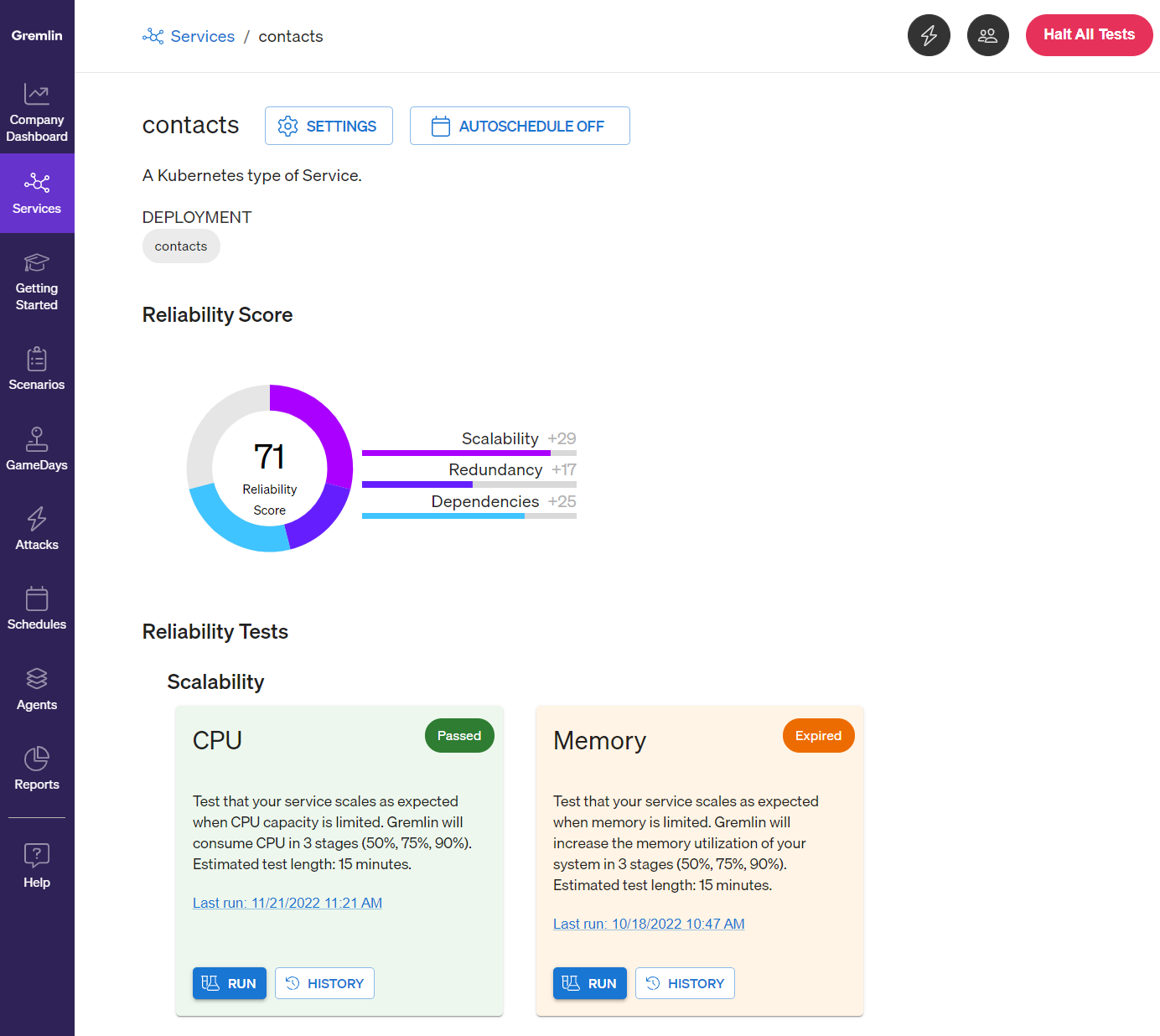Click the Dependencies score bar
This screenshot has width=1160, height=1036.
(469, 516)
